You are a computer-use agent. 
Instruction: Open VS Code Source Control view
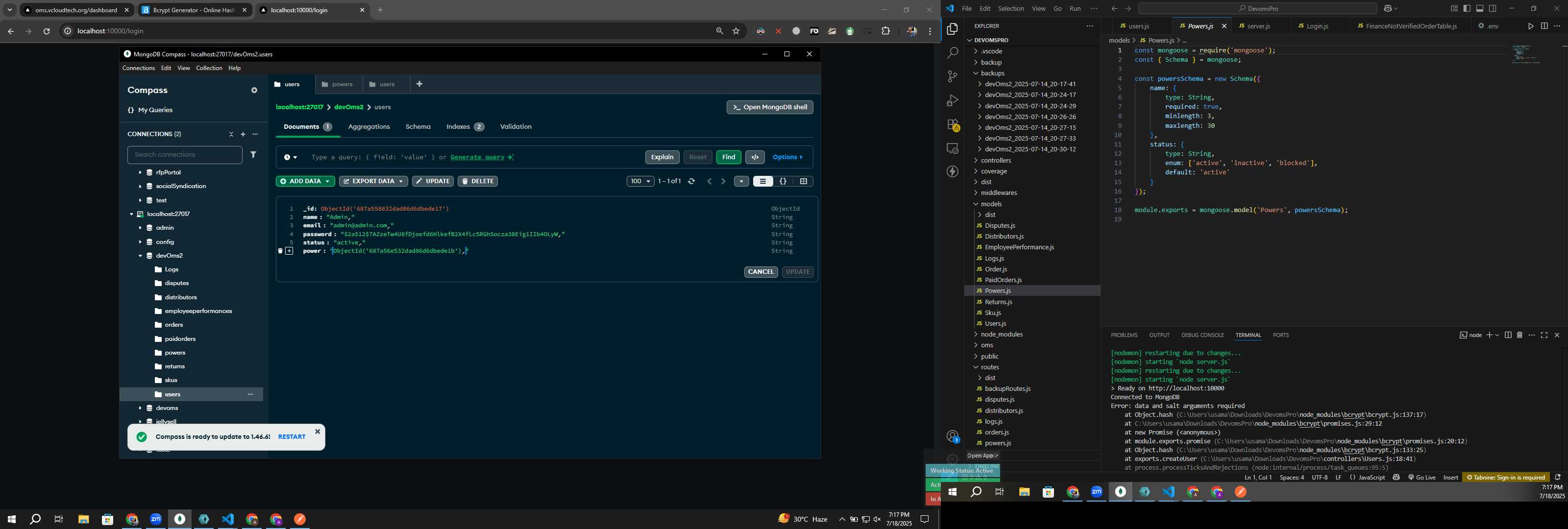(x=953, y=77)
